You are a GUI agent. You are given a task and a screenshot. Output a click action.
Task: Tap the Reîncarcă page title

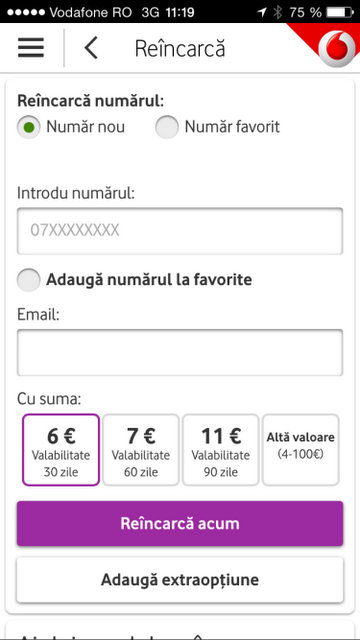pyautogui.click(x=180, y=49)
